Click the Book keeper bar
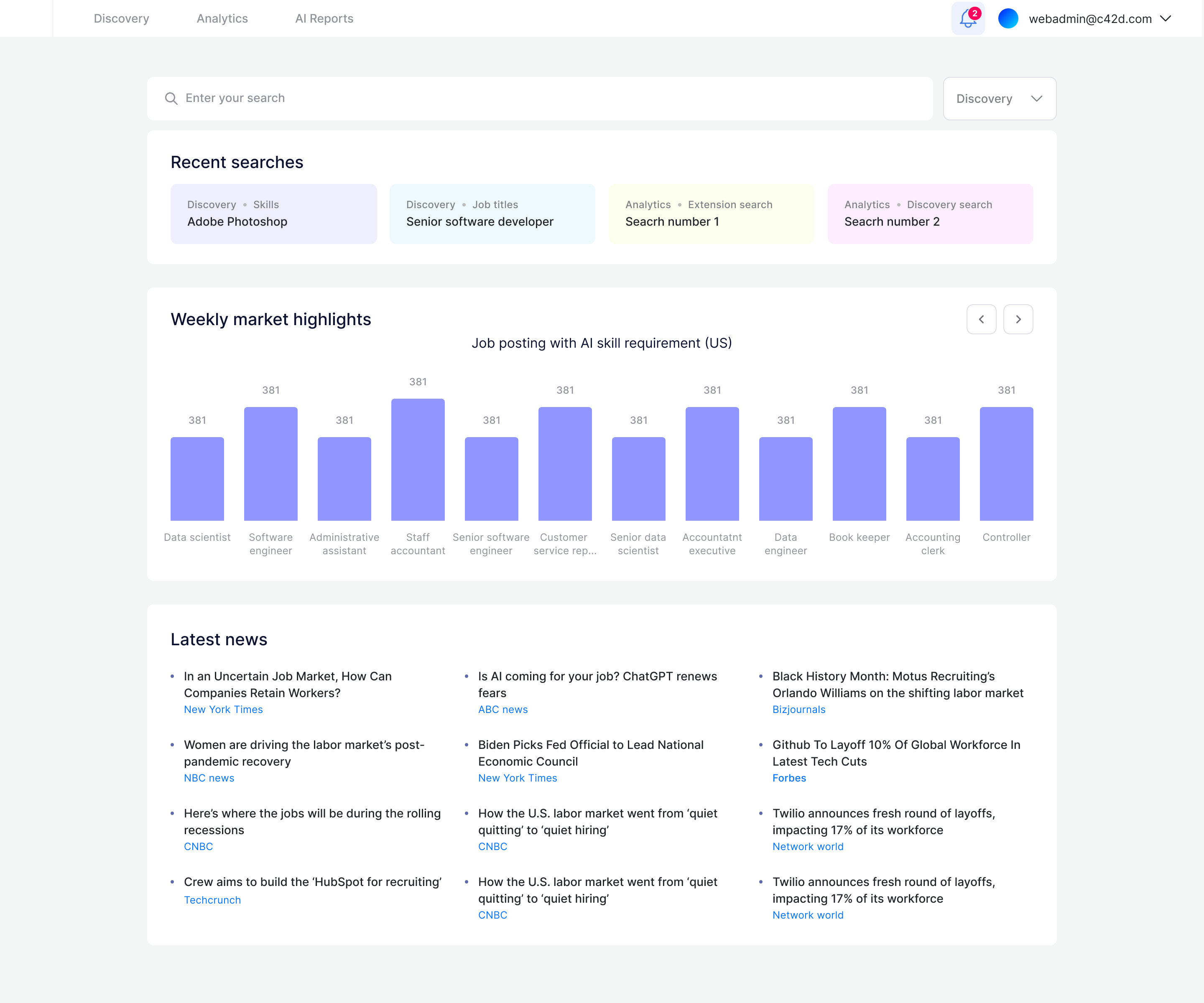The width and height of the screenshot is (1204, 1003). point(860,464)
